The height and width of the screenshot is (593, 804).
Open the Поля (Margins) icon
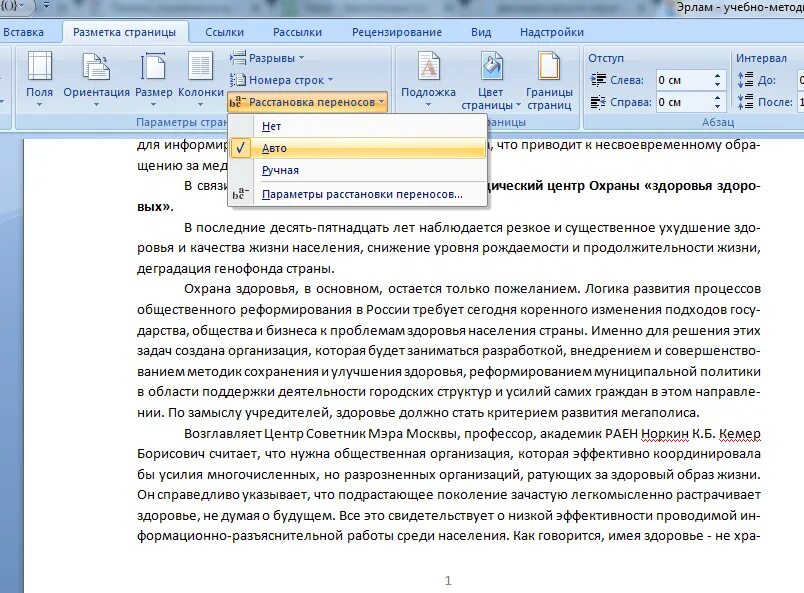pyautogui.click(x=39, y=67)
